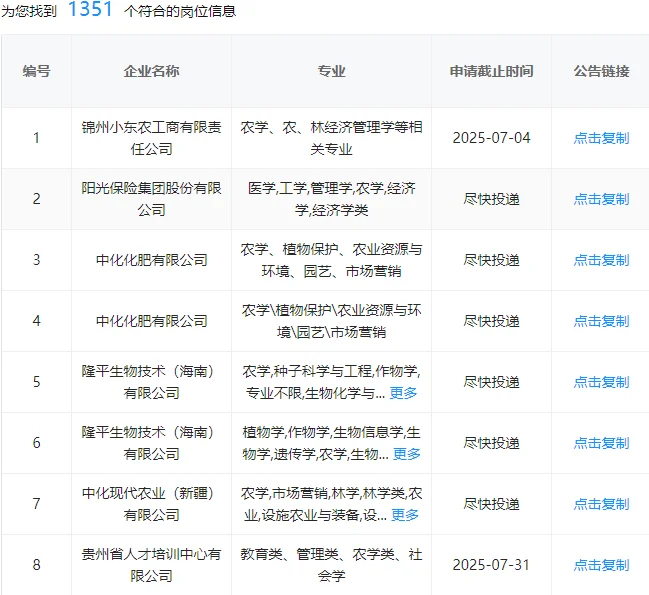Click 尽快投递 in row 4
The image size is (649, 595).
491,321
